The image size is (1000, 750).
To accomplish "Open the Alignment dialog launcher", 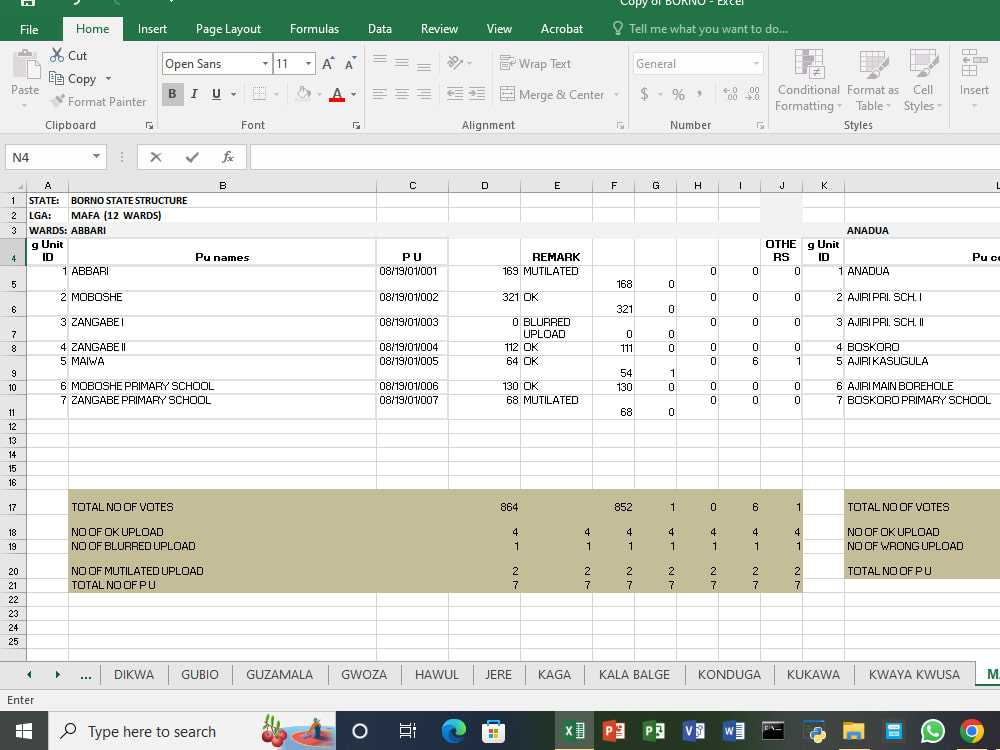I will point(620,126).
